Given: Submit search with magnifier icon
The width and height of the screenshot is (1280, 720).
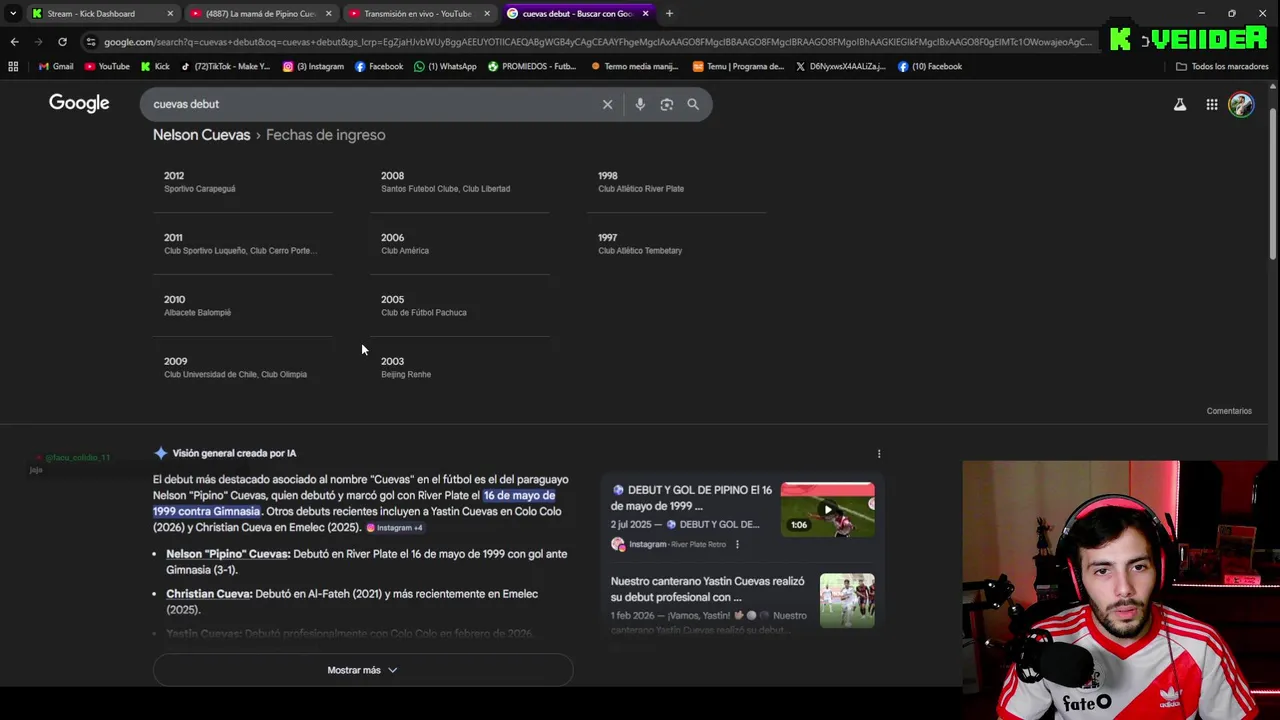Looking at the screenshot, I should [x=693, y=104].
